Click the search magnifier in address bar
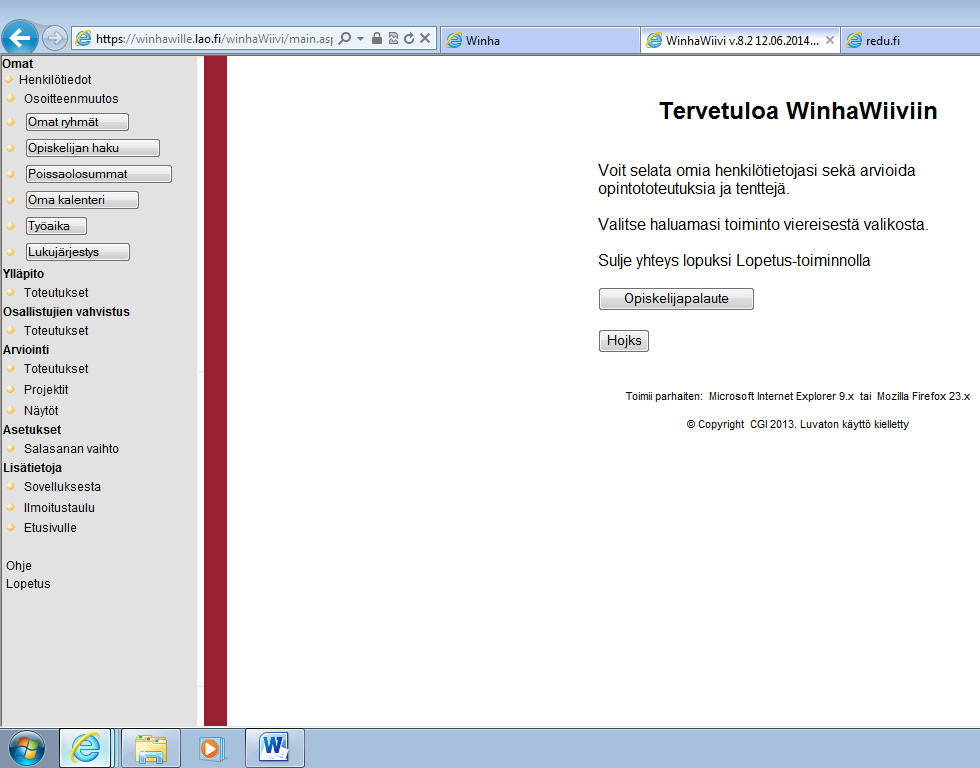This screenshot has height=768, width=980. pyautogui.click(x=344, y=39)
